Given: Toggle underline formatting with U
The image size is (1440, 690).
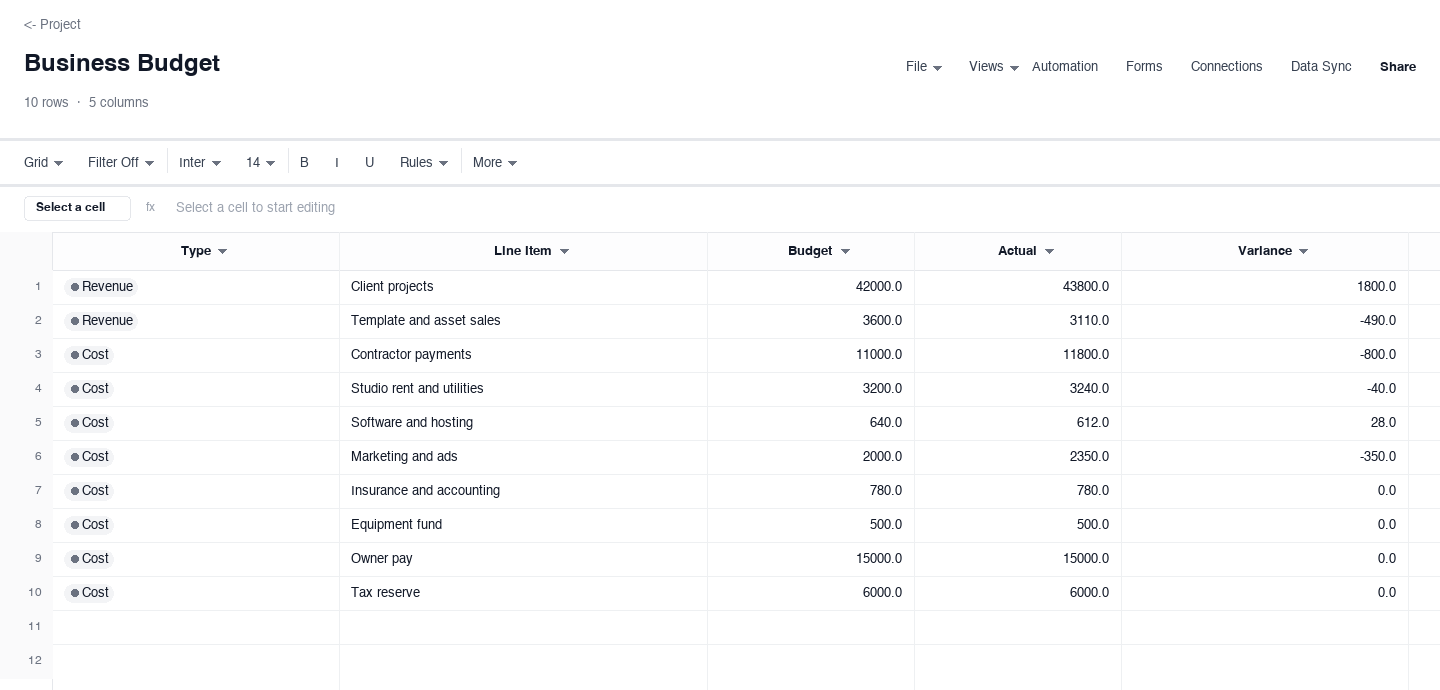Looking at the screenshot, I should click(369, 162).
